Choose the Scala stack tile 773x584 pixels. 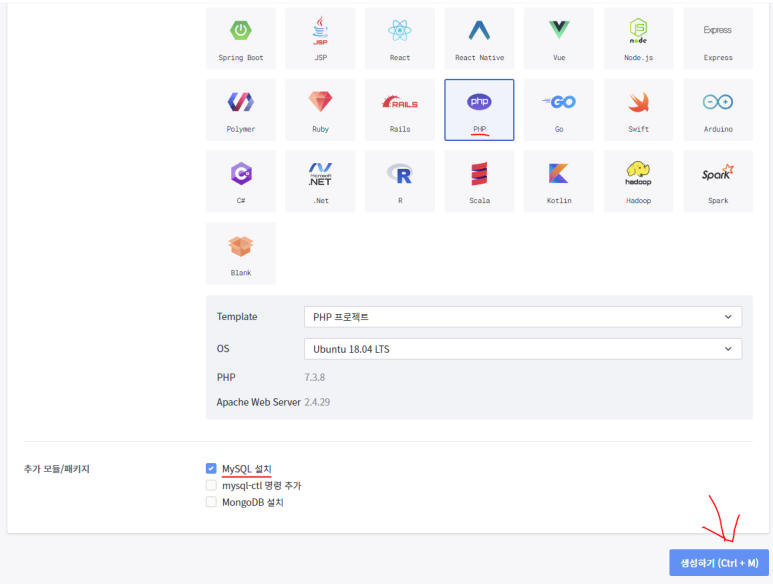point(479,181)
